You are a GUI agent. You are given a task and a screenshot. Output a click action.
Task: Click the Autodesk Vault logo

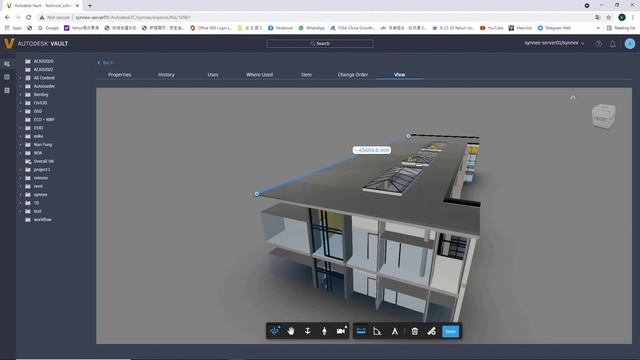tap(36, 43)
